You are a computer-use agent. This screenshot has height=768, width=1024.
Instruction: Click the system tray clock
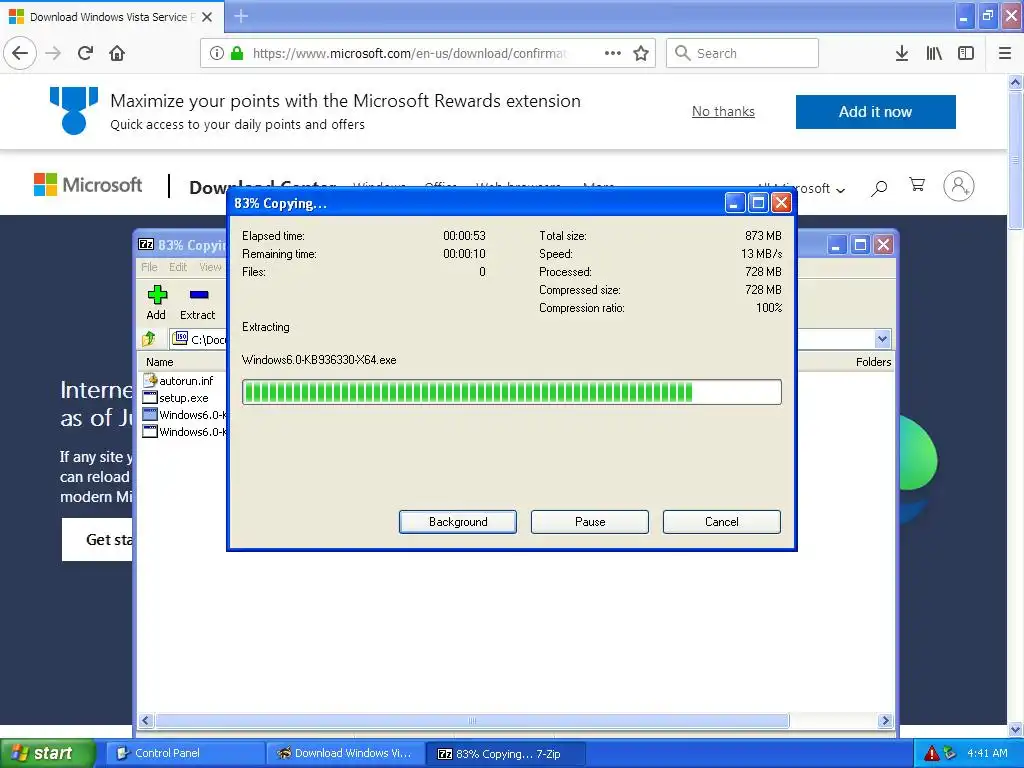click(x=987, y=753)
